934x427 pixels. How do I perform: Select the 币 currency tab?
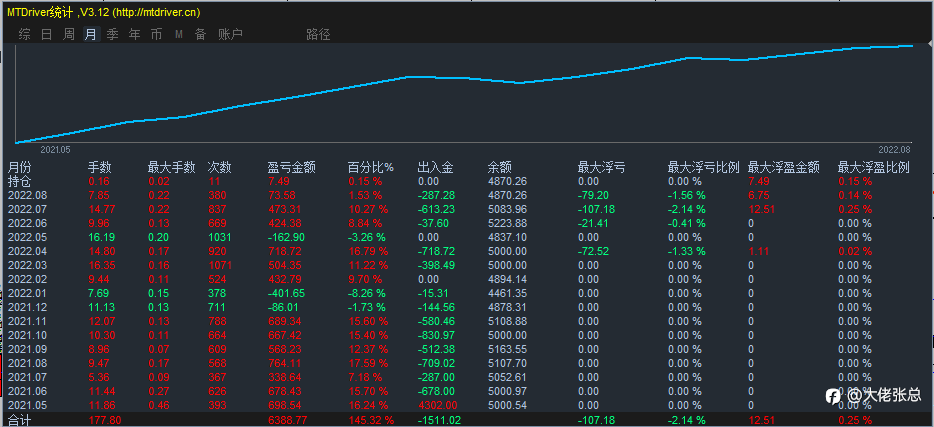coord(156,35)
